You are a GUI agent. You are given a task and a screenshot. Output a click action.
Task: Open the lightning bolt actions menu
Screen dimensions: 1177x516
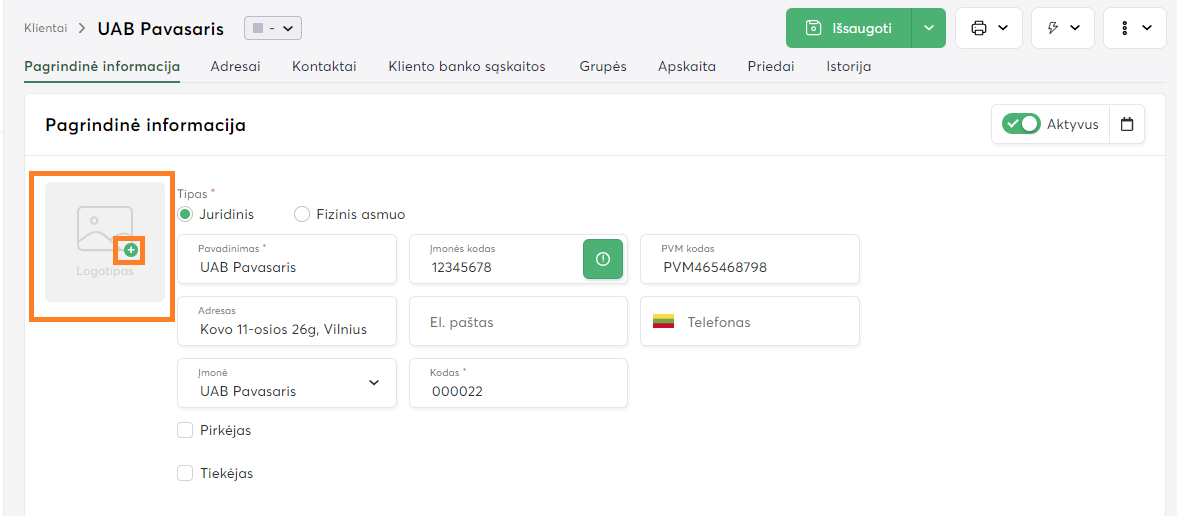tap(1062, 28)
